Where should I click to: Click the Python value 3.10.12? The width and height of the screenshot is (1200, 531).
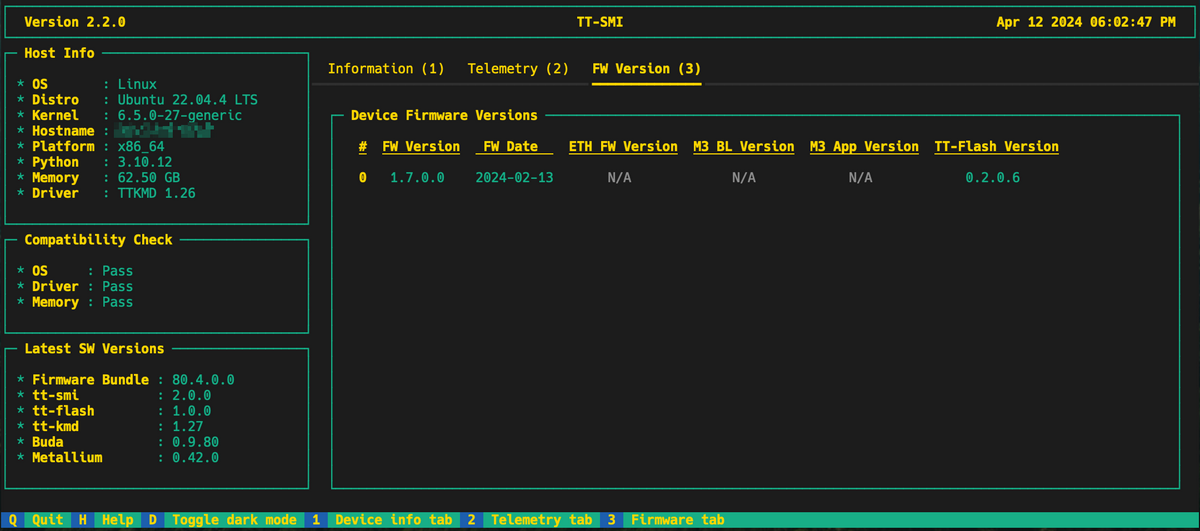(144, 162)
